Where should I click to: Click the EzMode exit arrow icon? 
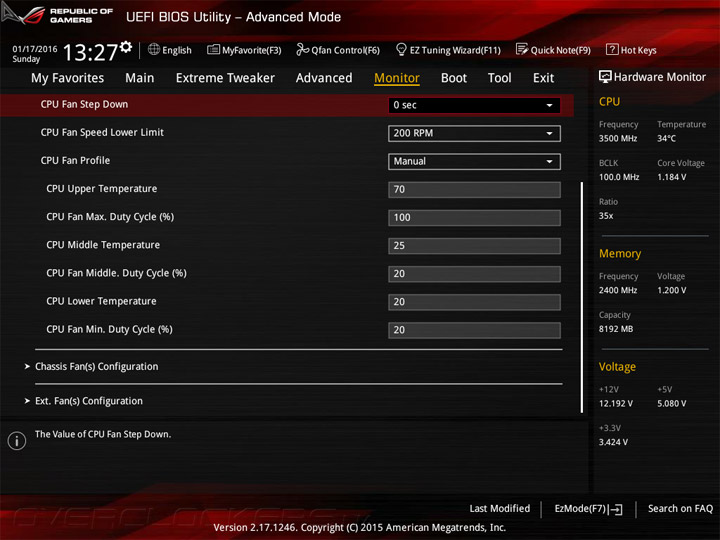(615, 509)
